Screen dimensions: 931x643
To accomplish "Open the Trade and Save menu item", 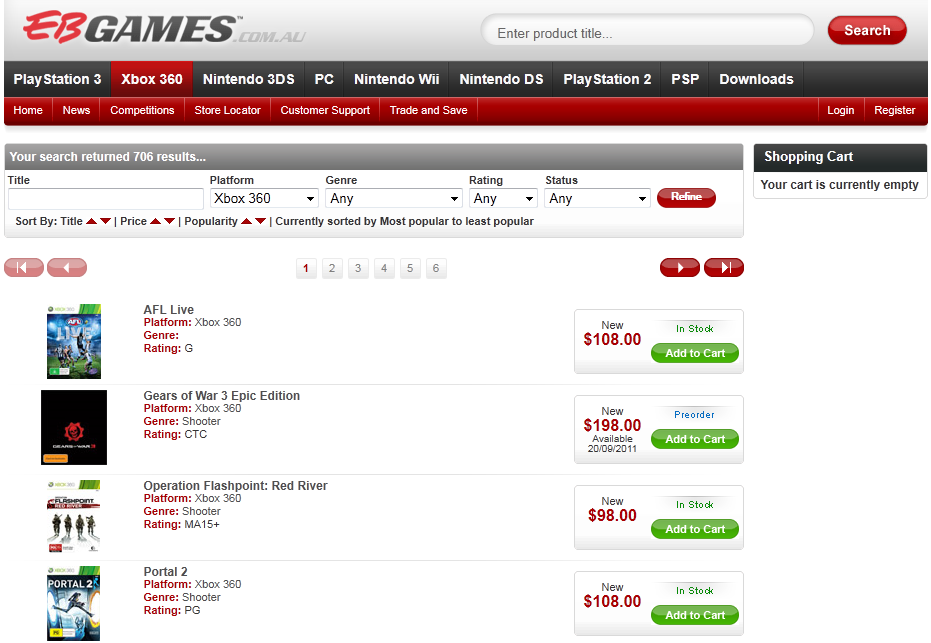I will point(428,110).
